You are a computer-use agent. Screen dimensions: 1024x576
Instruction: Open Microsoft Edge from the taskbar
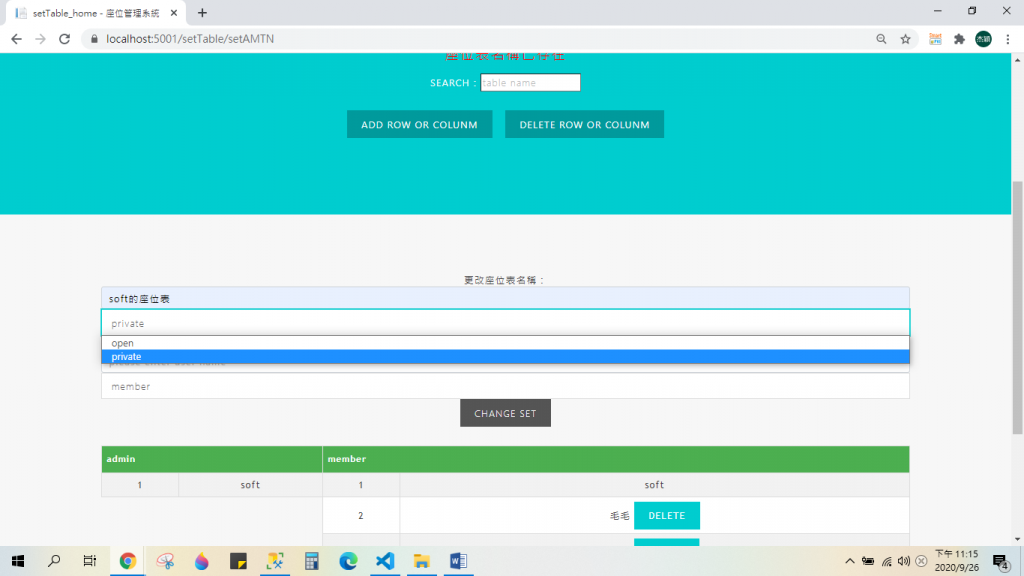pyautogui.click(x=348, y=561)
